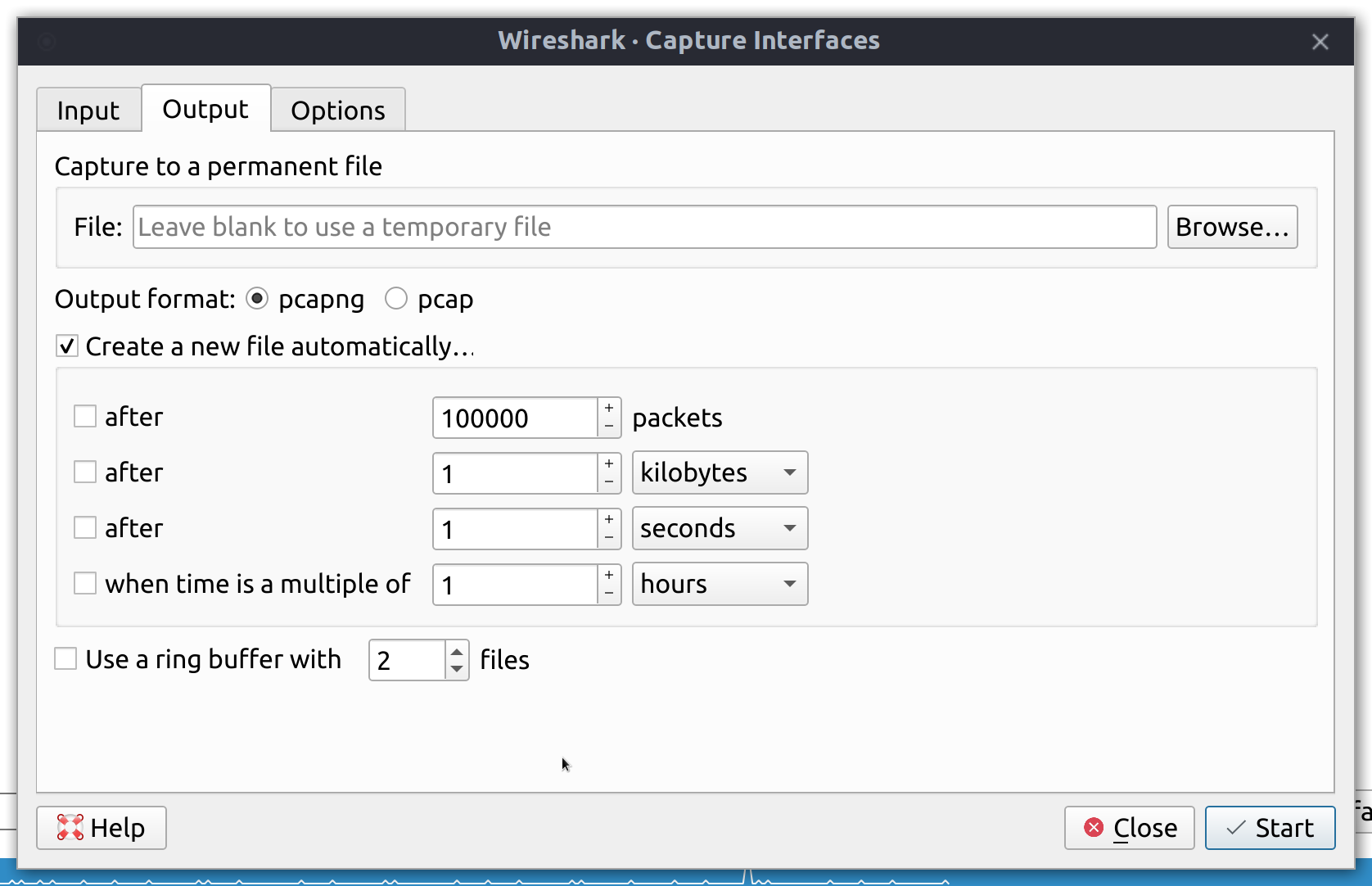
Task: Open the Options tab
Action: [338, 110]
